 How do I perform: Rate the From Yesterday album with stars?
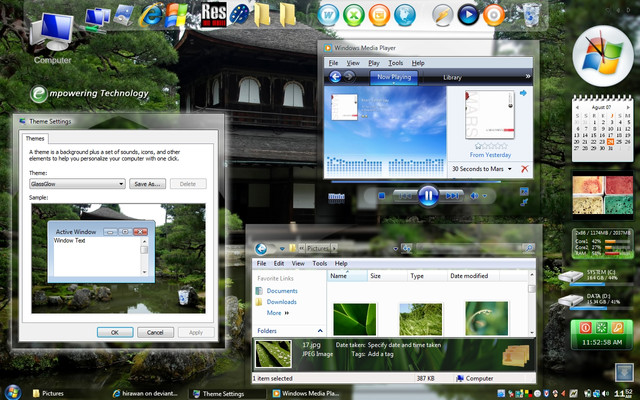[491, 146]
